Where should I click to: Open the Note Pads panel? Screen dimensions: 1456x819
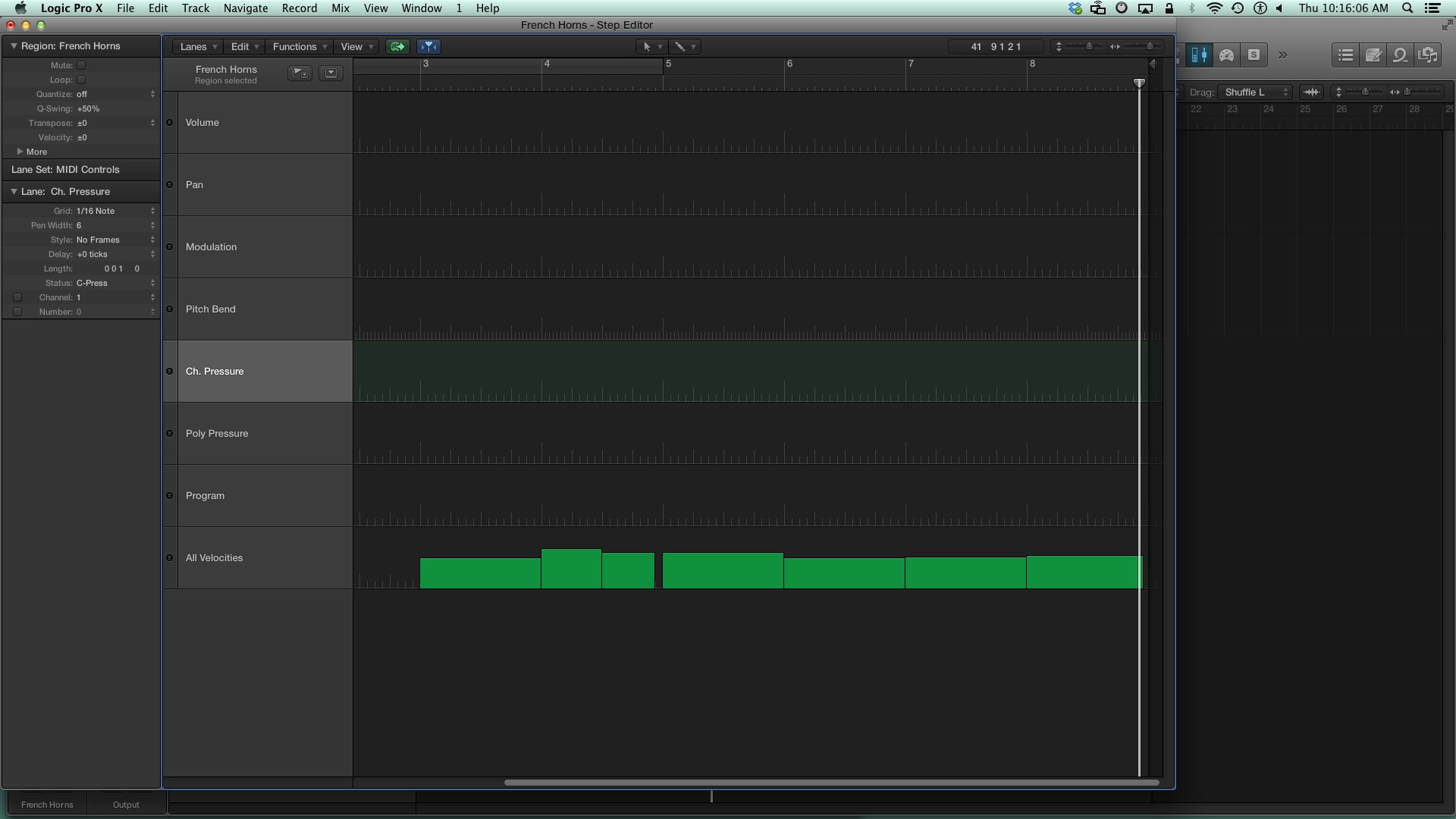[1373, 55]
